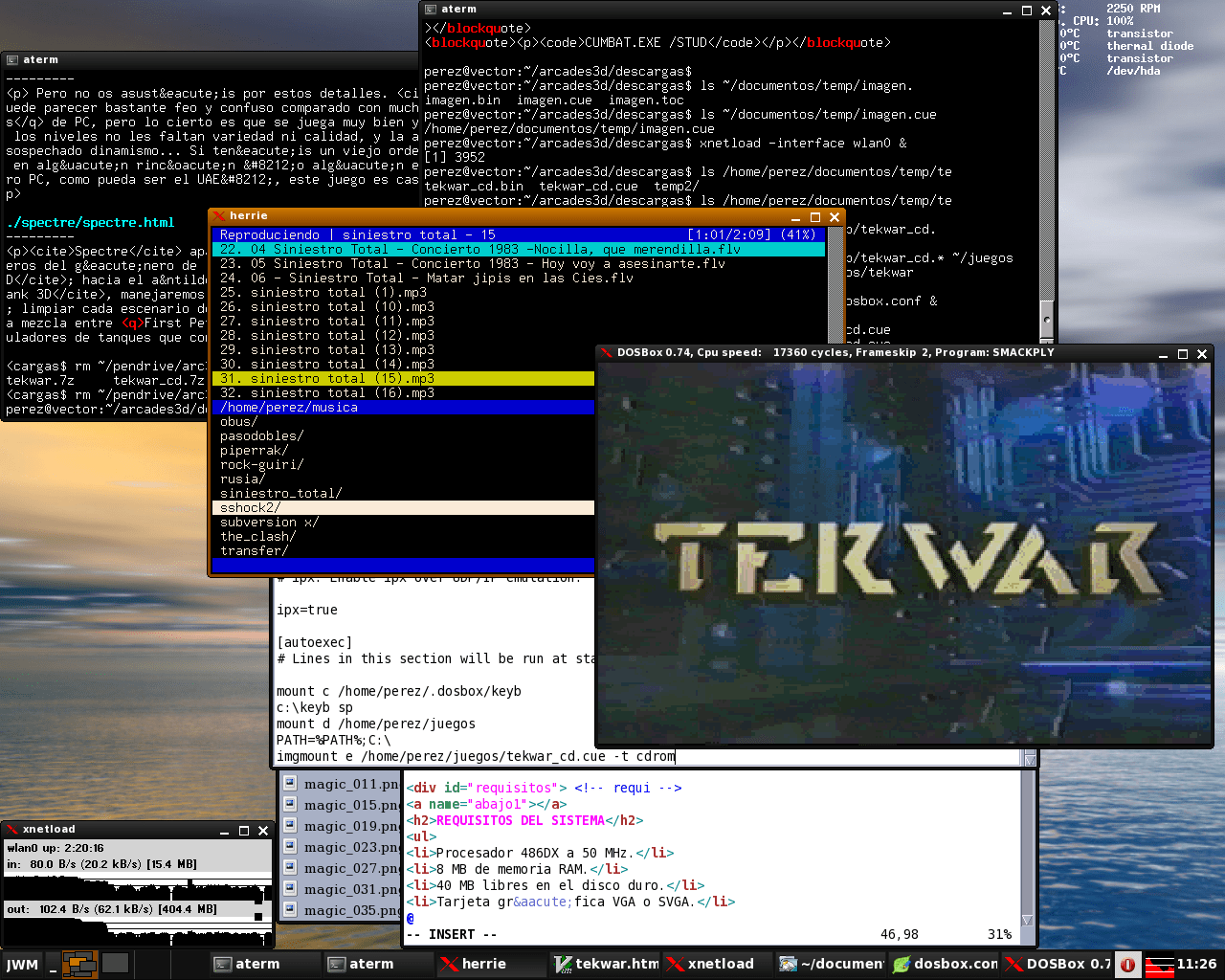Activate DOSBox 0.74 taskbar entry
The width and height of the screenshot is (1225, 980).
[x=1058, y=964]
